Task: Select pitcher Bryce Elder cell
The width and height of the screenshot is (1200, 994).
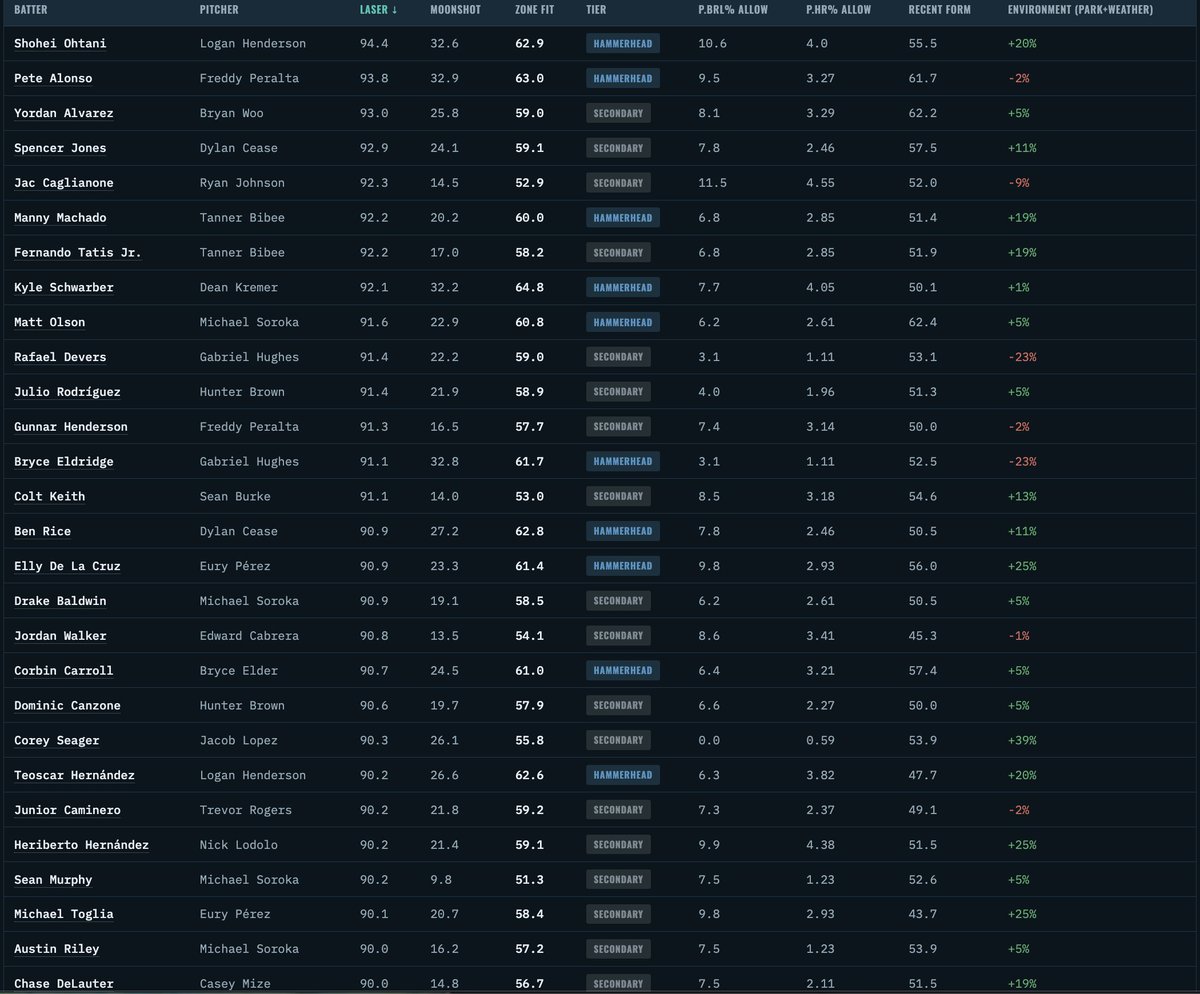Action: click(x=239, y=671)
